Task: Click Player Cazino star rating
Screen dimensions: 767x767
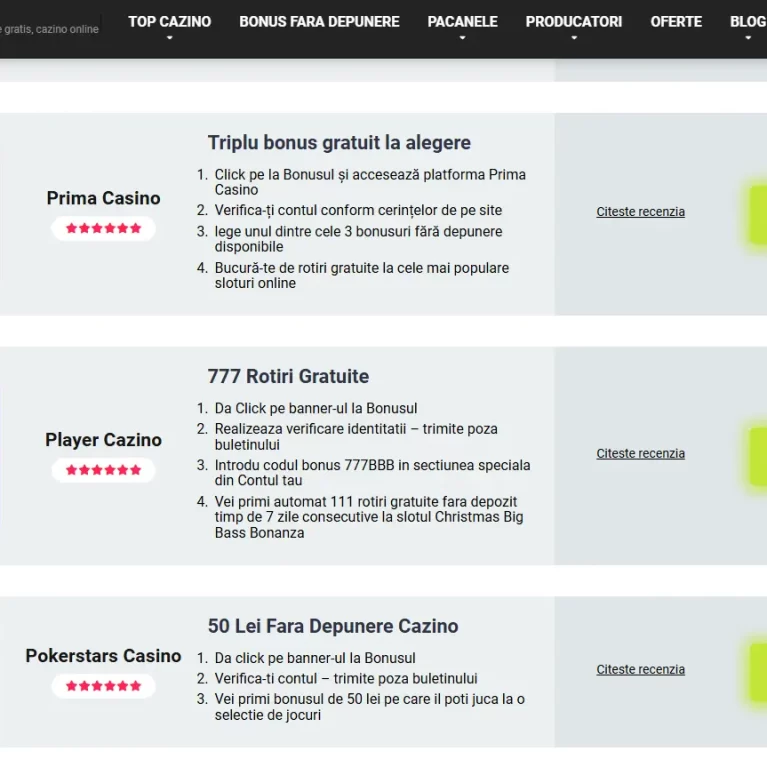Action: tap(103, 470)
